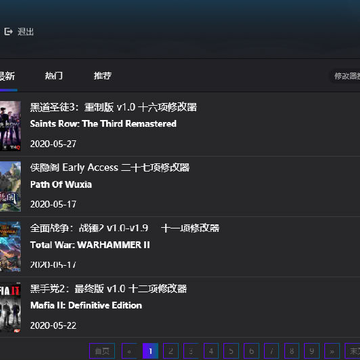This screenshot has height=360, width=360.
Task: Go to page 5
Action: pos(231,351)
